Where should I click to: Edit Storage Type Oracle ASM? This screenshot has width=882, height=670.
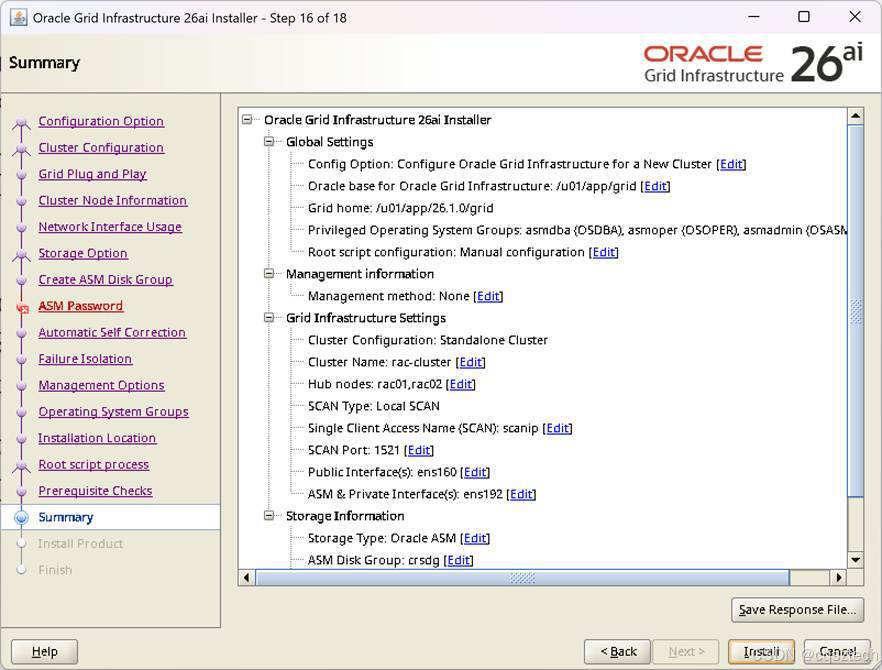click(x=475, y=538)
